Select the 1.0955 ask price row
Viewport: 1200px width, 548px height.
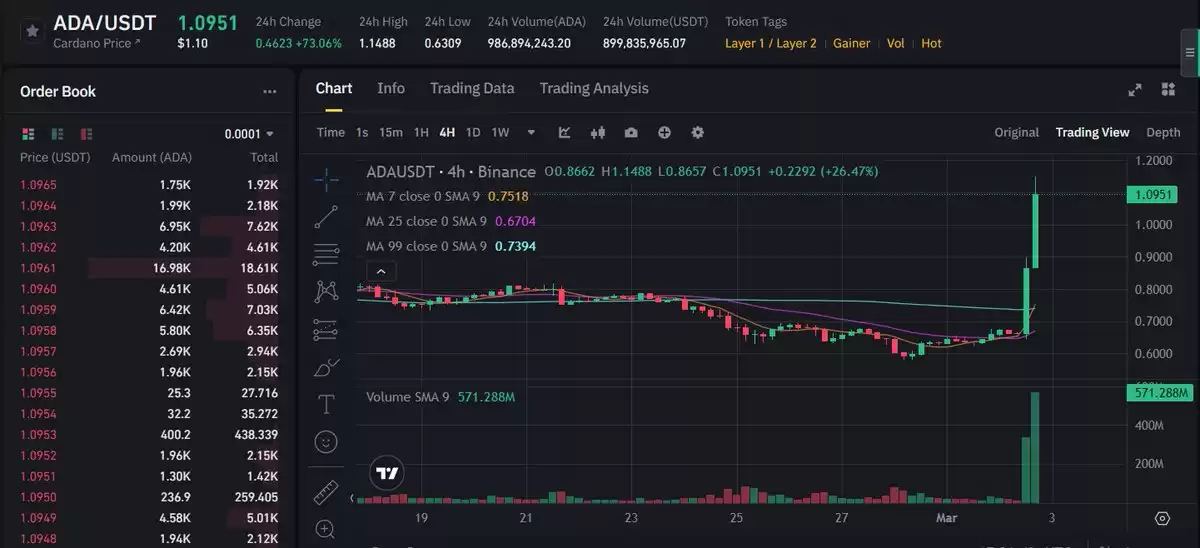[x=150, y=393]
